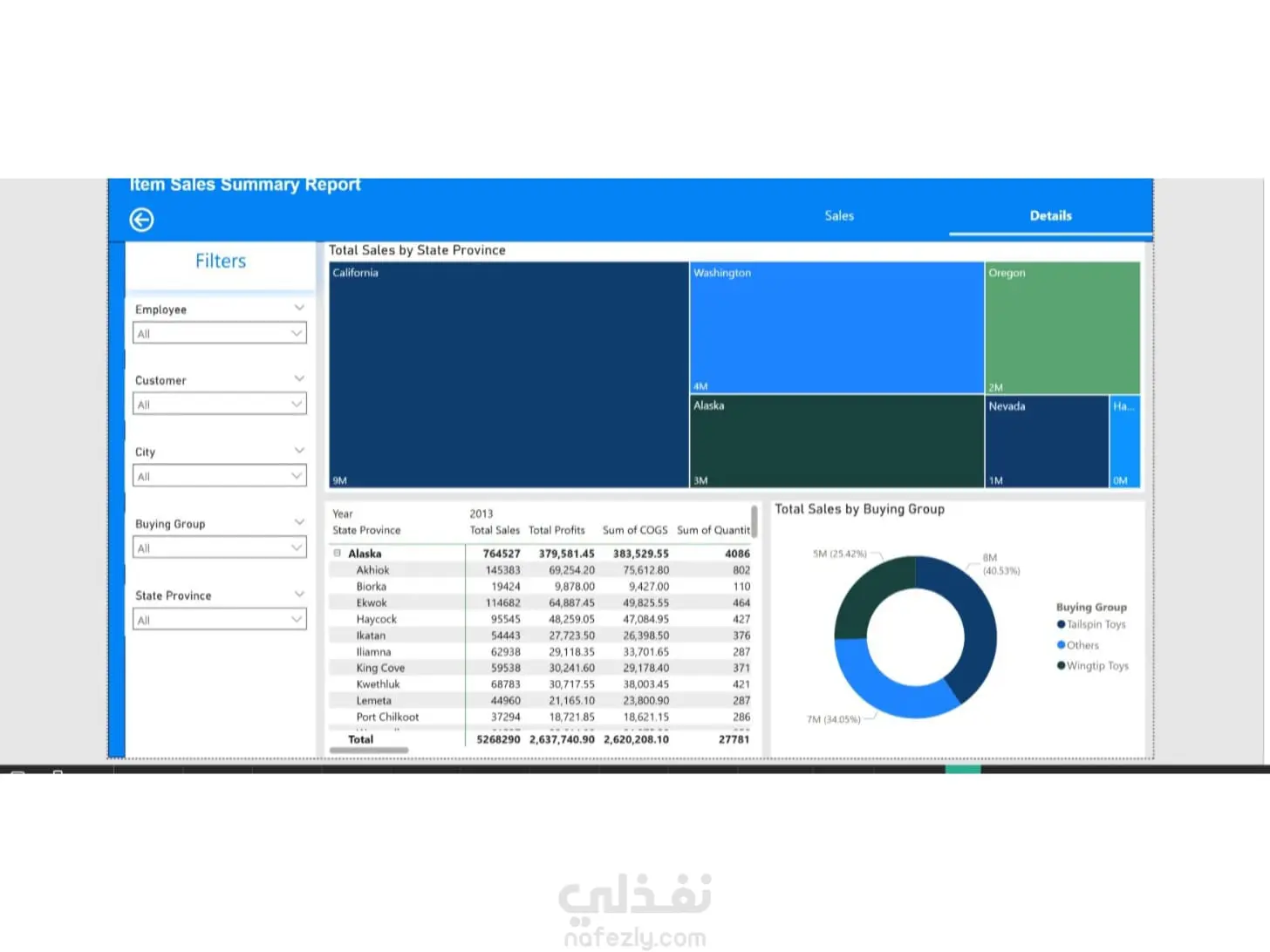Click the Others legend marker
1270x952 pixels.
pos(1061,645)
